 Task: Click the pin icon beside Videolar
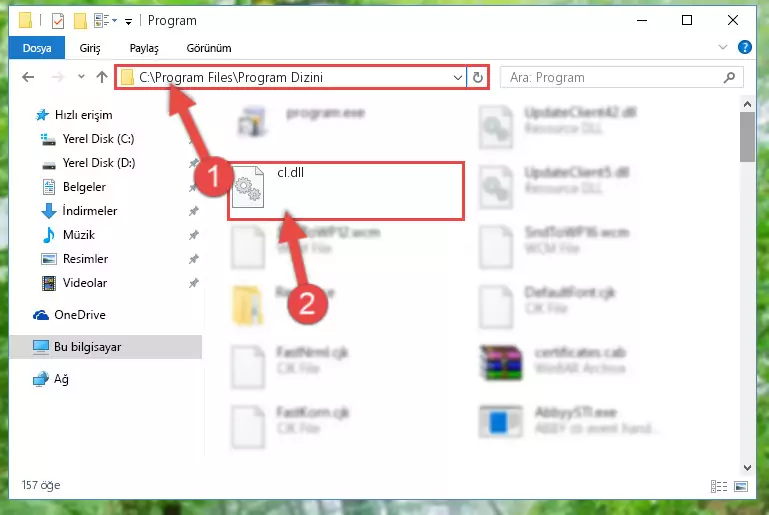[x=194, y=283]
